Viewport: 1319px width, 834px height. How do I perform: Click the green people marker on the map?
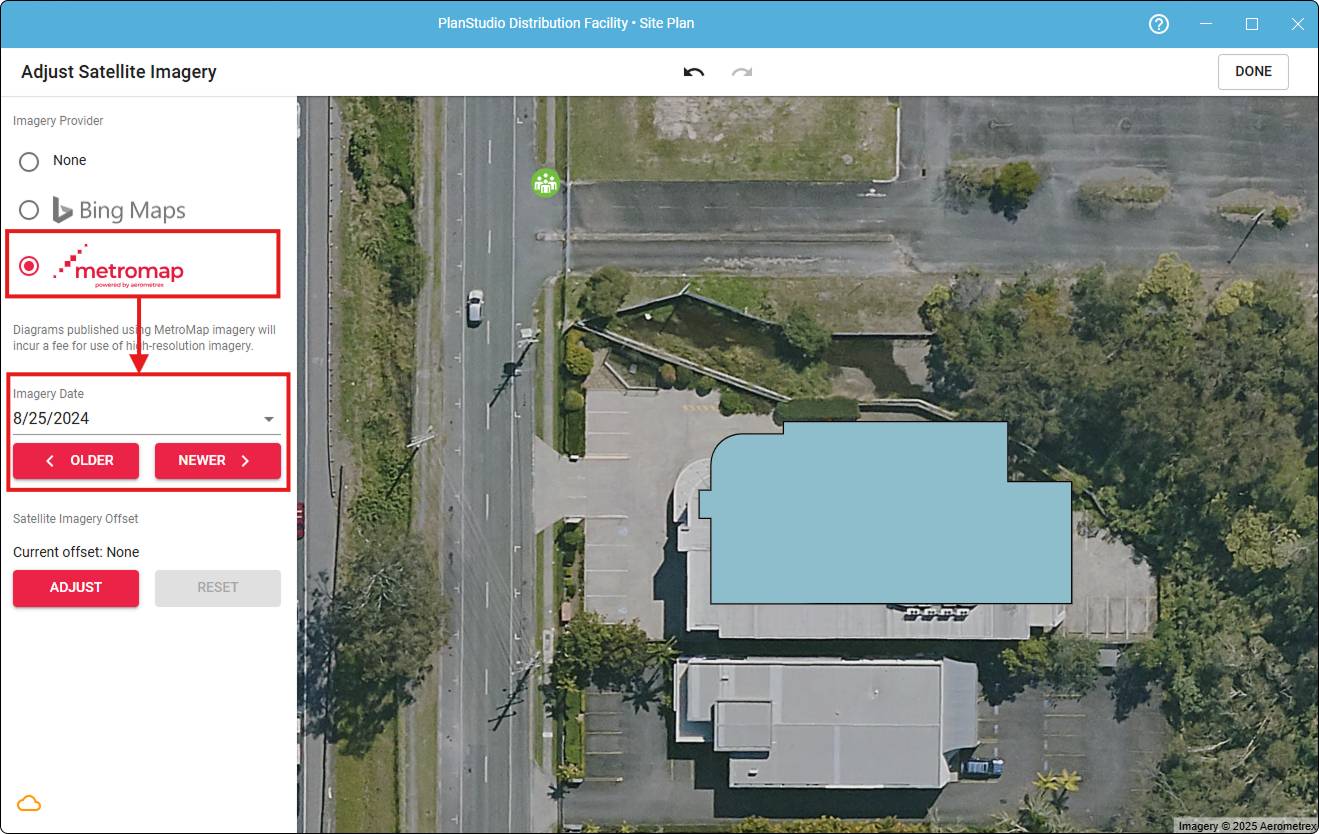coord(545,183)
